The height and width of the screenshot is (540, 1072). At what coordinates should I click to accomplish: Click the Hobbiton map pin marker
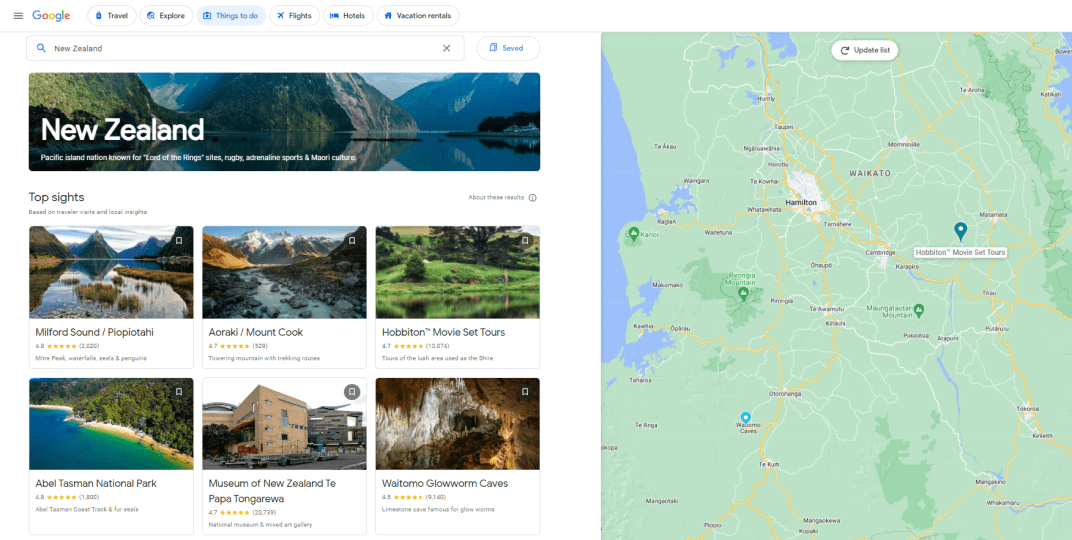(960, 232)
